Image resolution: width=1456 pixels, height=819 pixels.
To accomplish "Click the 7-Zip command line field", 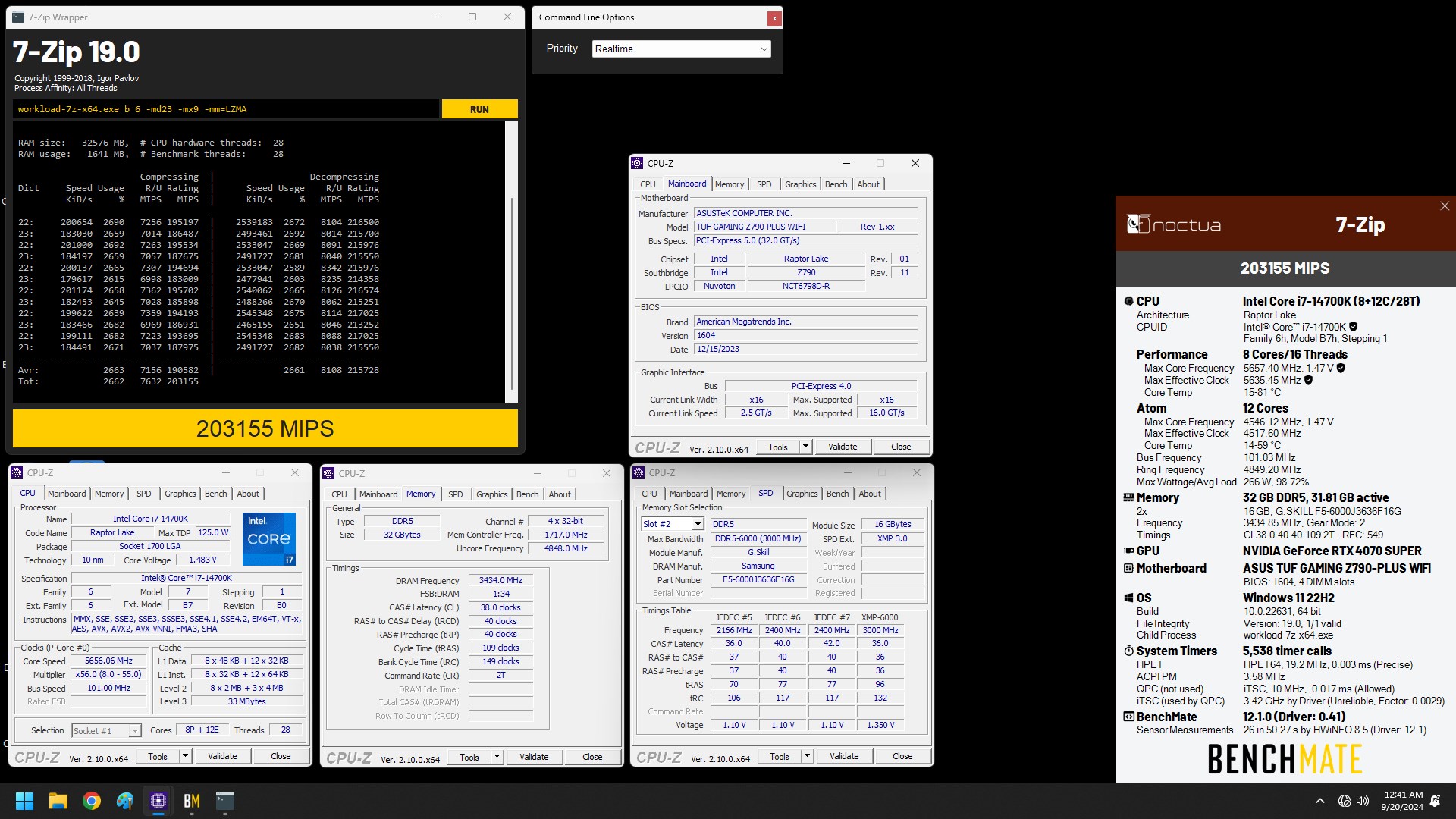I will [226, 109].
